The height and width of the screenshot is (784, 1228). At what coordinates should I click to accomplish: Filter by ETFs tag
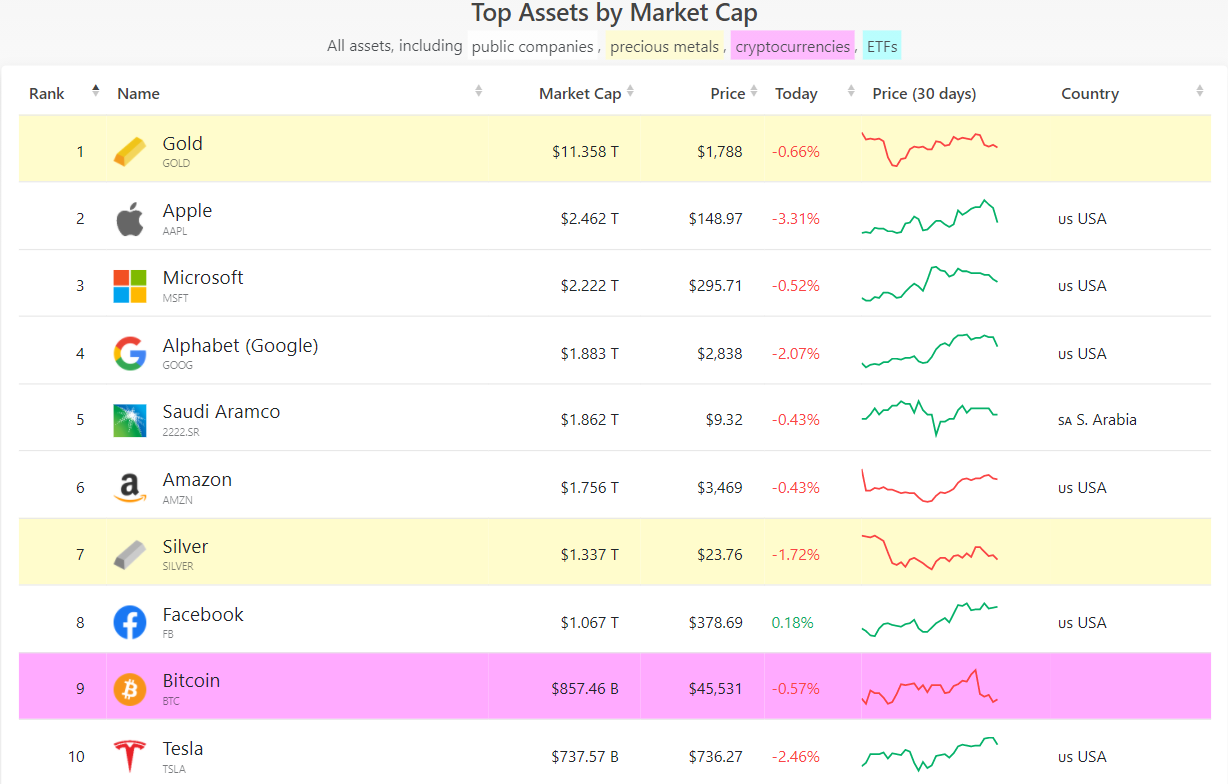point(882,46)
